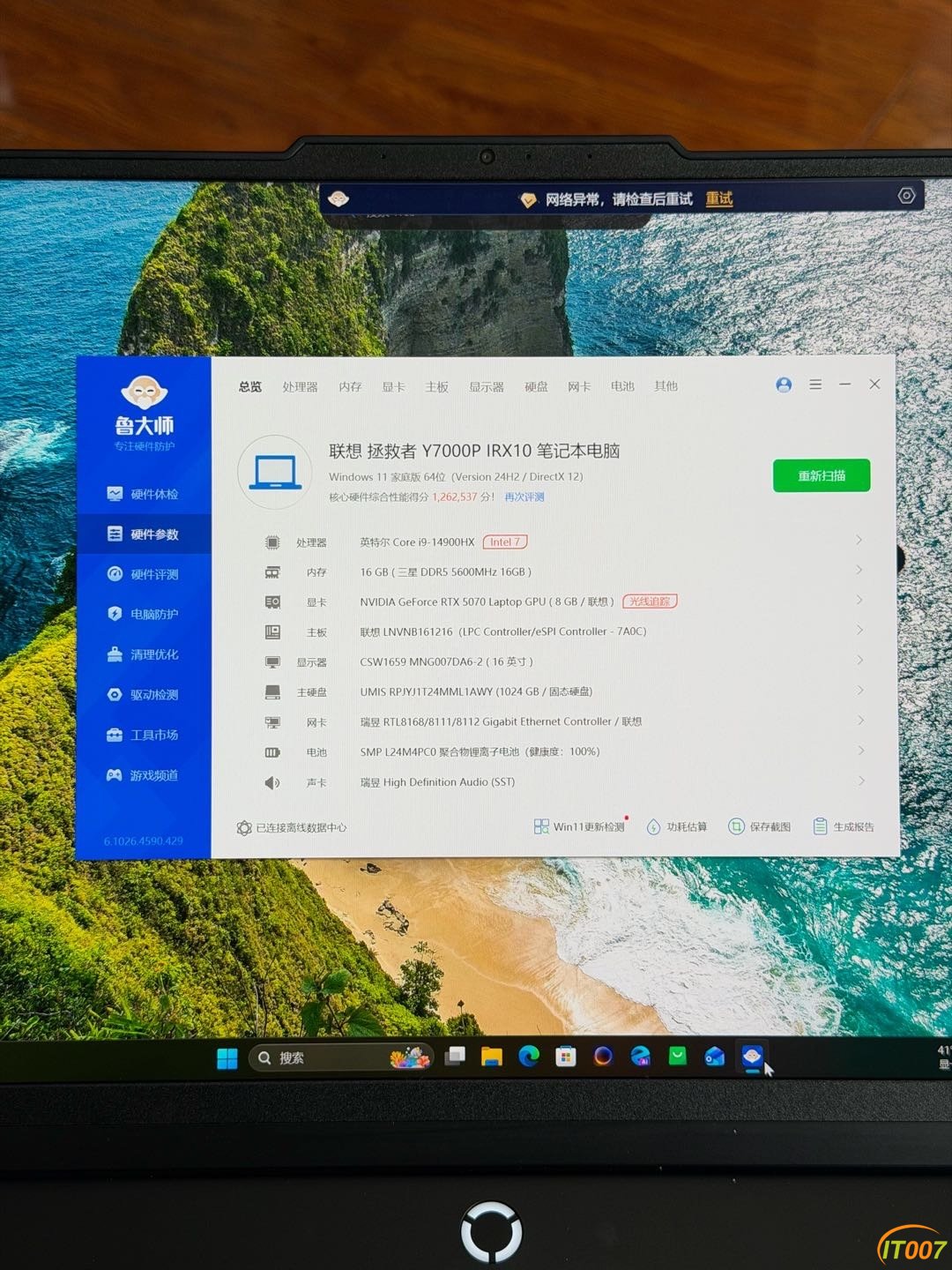Viewport: 952px width, 1270px height.
Task: Click the Windows Start button
Action: click(x=227, y=1058)
